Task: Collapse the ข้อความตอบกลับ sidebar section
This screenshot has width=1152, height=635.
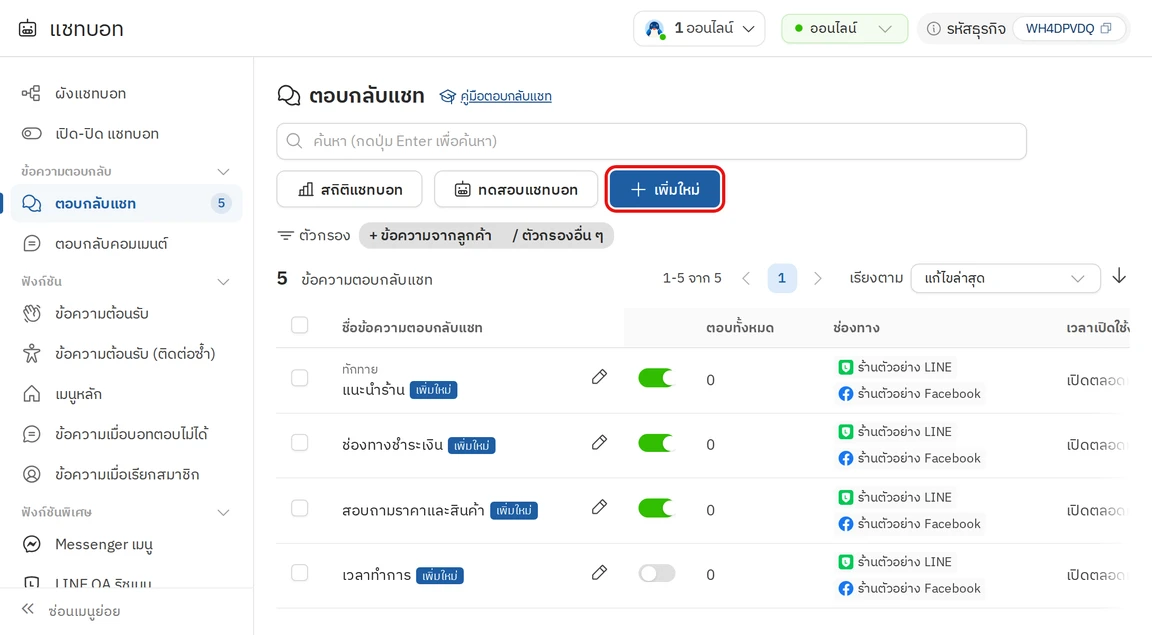Action: pos(223,171)
